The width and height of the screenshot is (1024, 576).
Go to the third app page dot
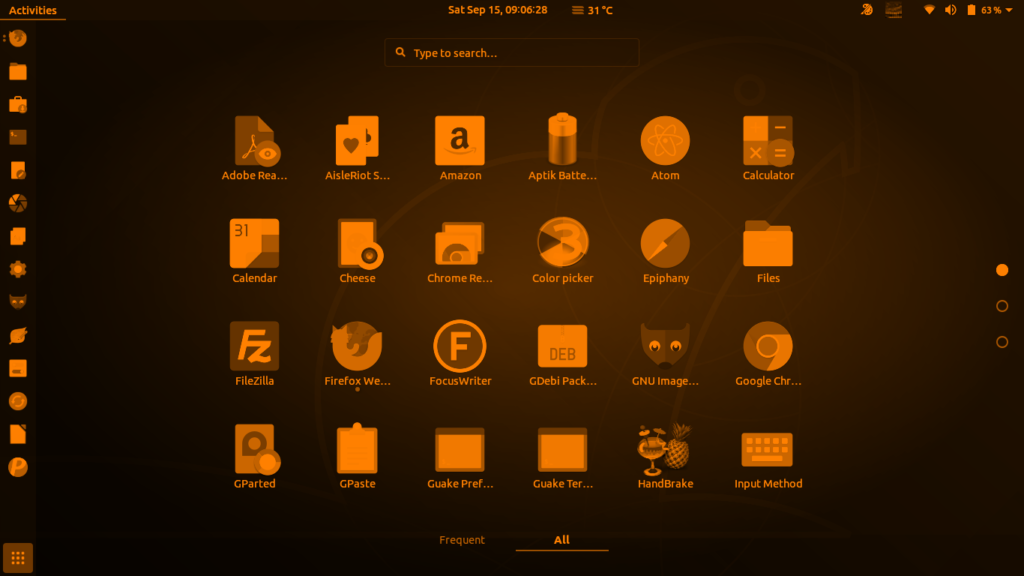1002,342
